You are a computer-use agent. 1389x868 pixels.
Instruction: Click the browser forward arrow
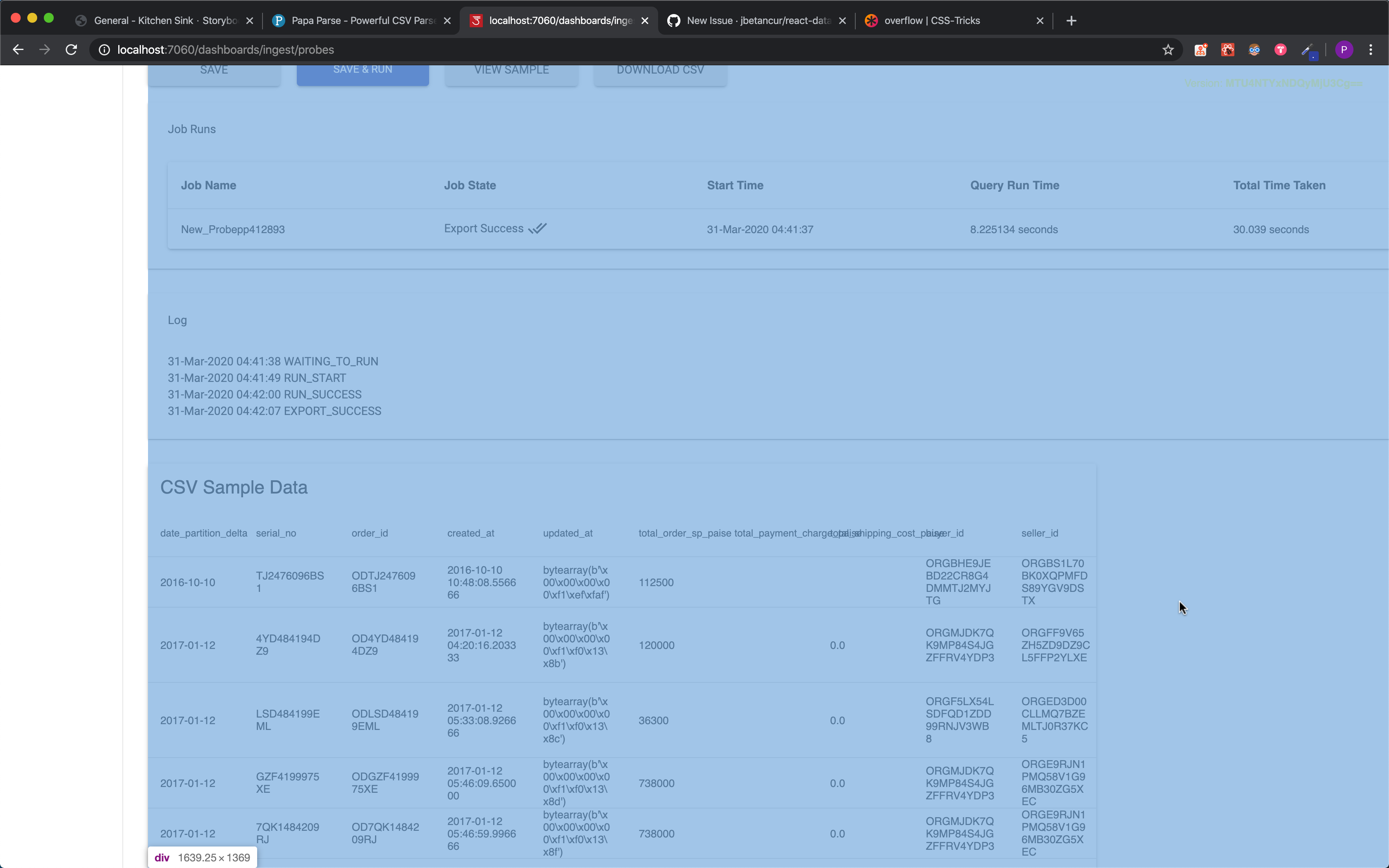(44, 50)
